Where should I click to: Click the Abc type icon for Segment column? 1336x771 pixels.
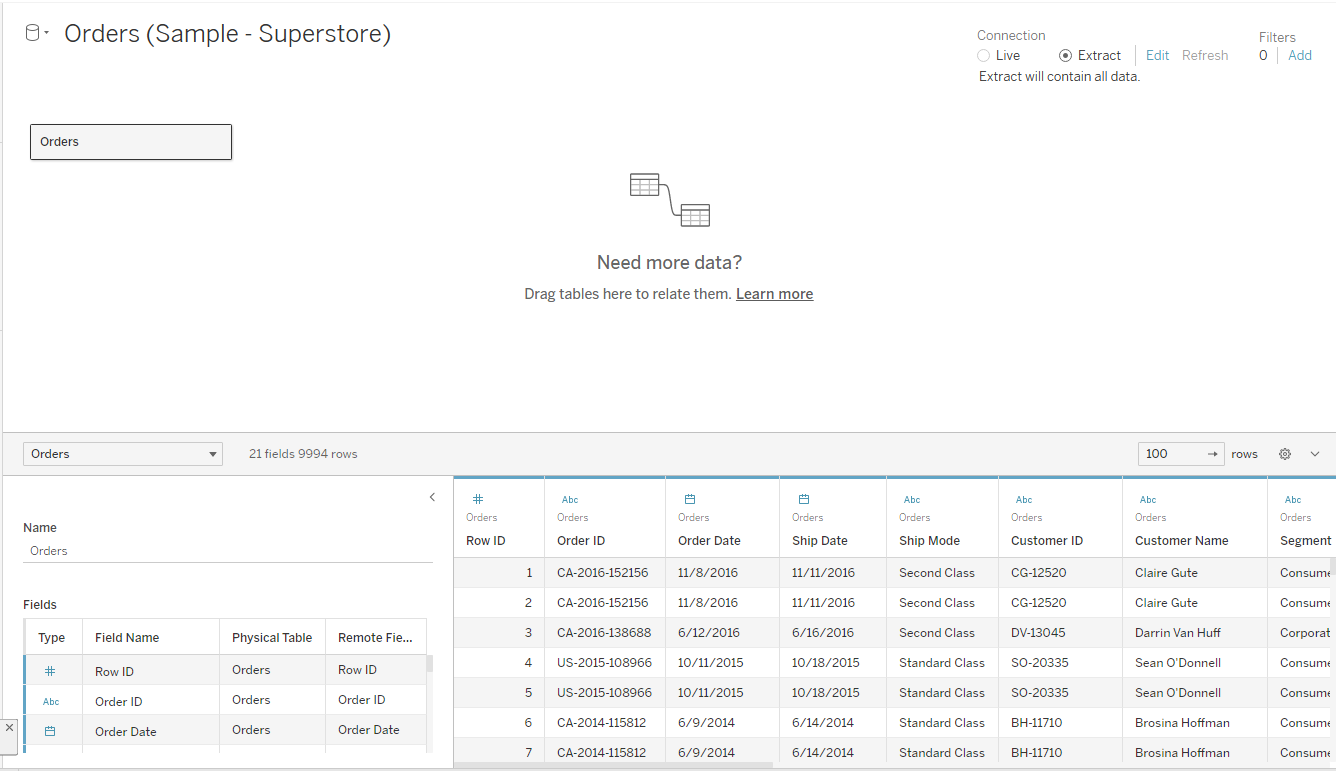(1293, 499)
